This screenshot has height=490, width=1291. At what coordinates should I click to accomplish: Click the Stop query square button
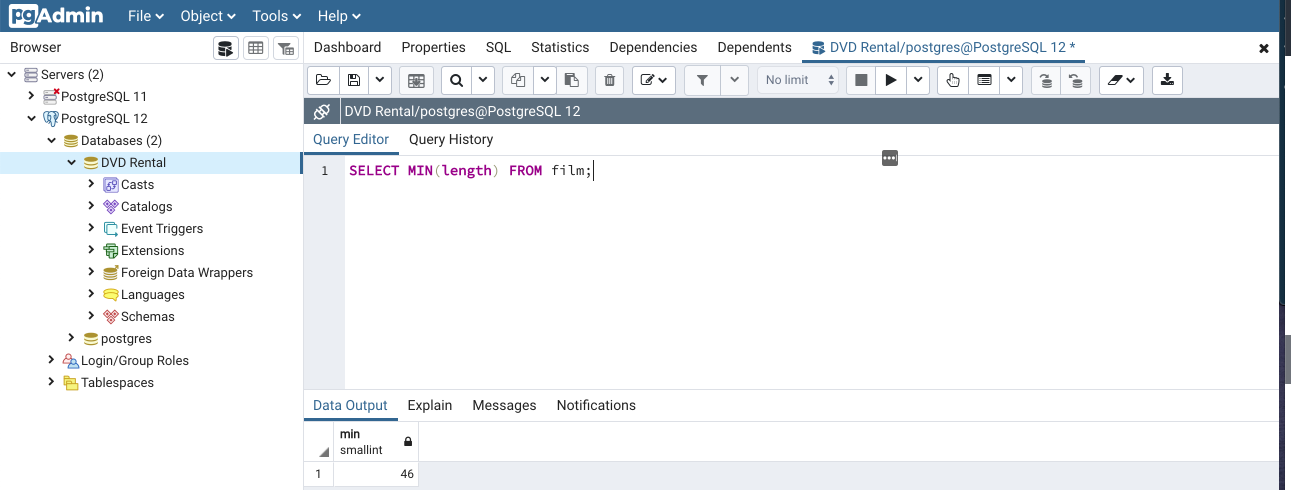click(860, 80)
